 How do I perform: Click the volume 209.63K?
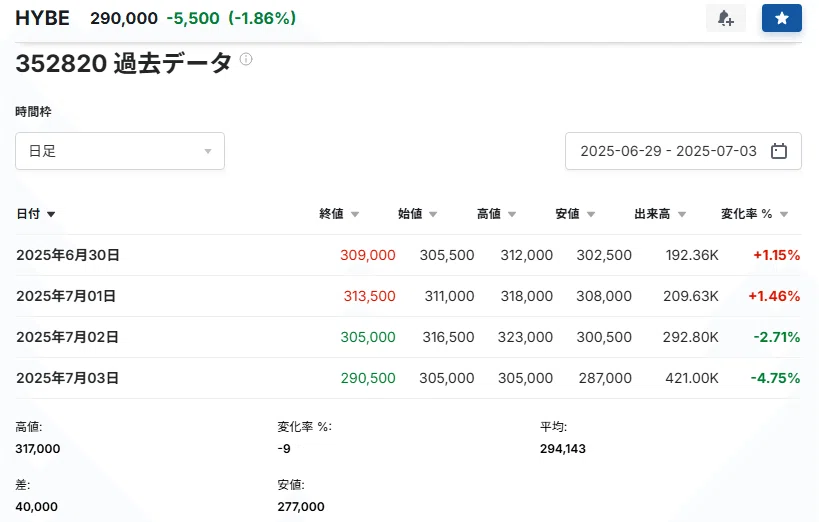coord(691,296)
